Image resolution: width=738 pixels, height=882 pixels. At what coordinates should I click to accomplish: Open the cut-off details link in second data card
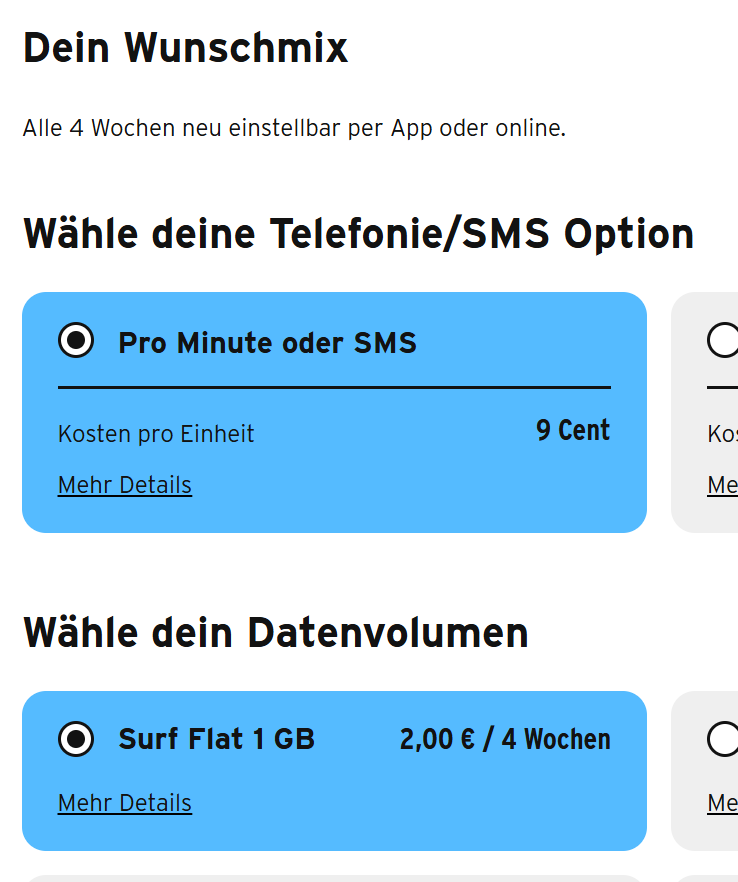pyautogui.click(x=723, y=803)
